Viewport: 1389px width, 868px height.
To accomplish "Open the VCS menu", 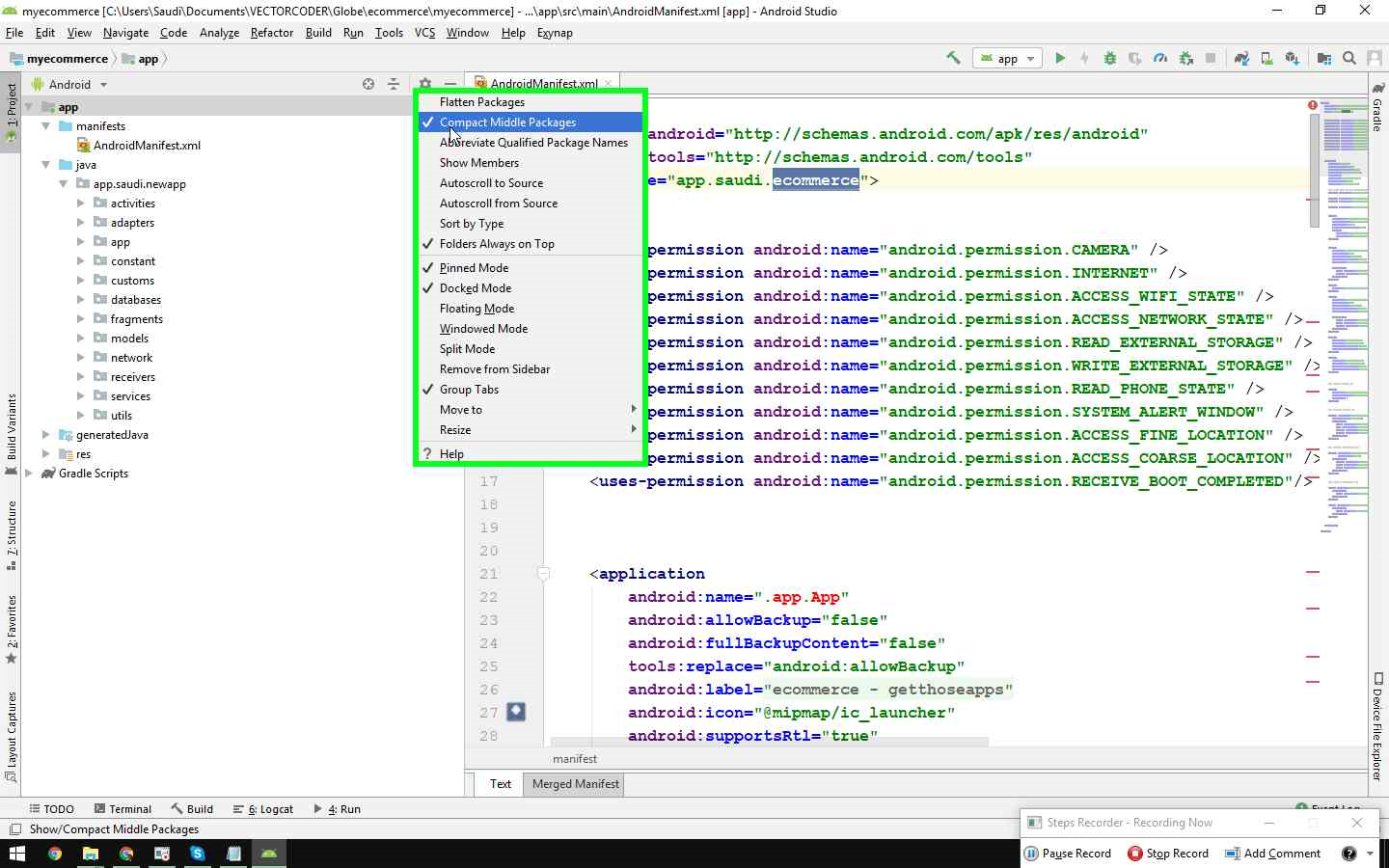I will [x=424, y=33].
